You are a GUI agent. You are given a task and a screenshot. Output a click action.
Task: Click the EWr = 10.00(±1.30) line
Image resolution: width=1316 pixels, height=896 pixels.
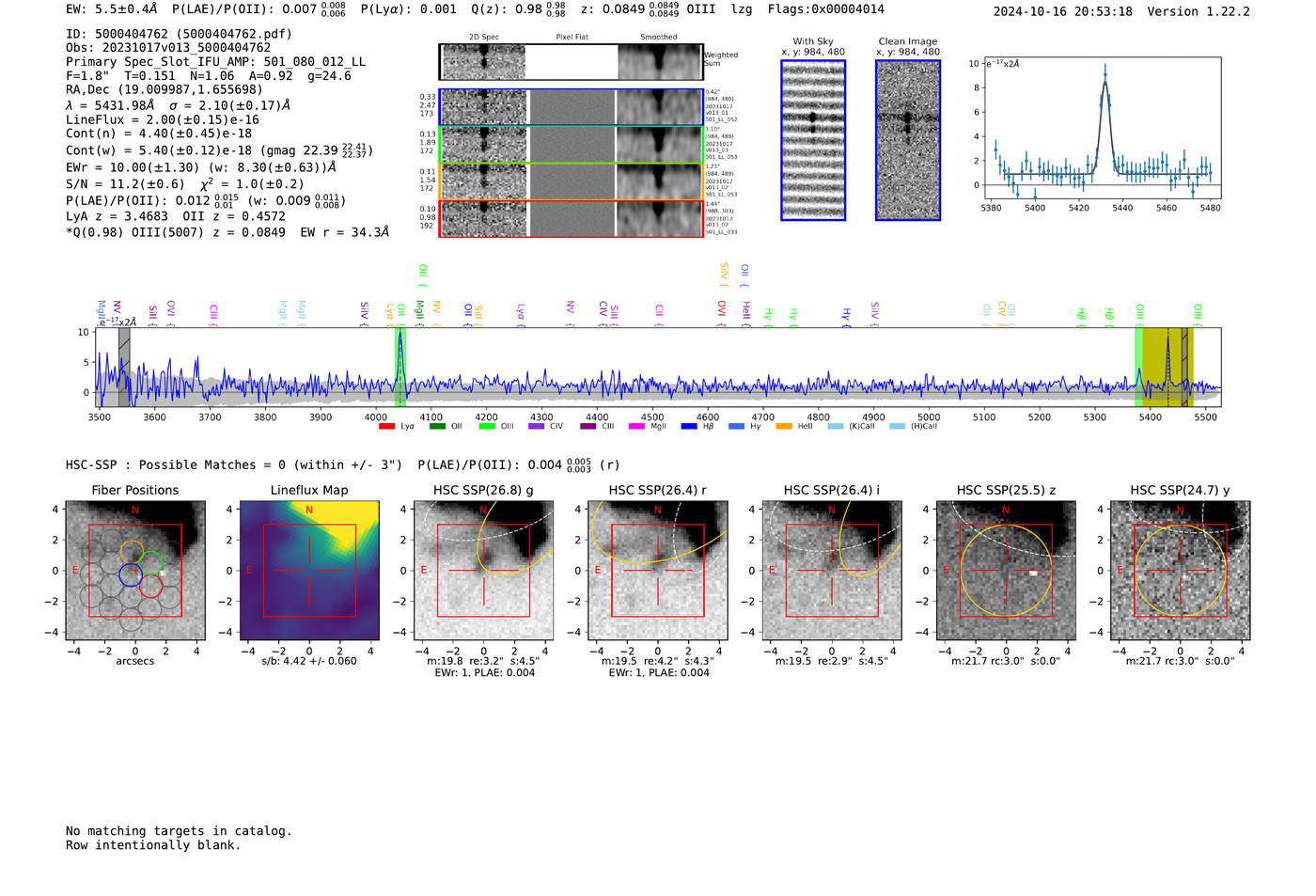(x=201, y=167)
